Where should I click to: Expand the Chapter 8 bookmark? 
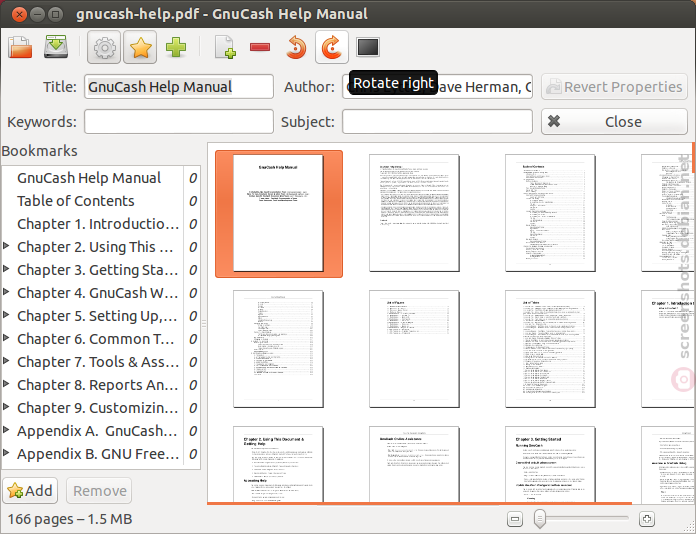click(6, 384)
